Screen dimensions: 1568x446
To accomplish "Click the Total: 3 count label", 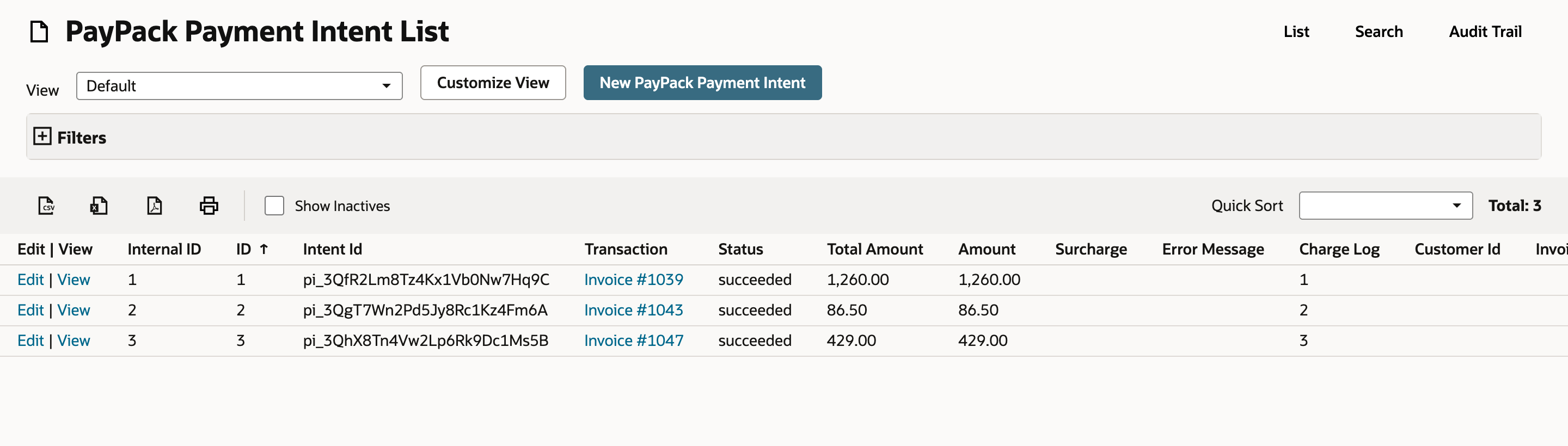I will click(x=1515, y=206).
